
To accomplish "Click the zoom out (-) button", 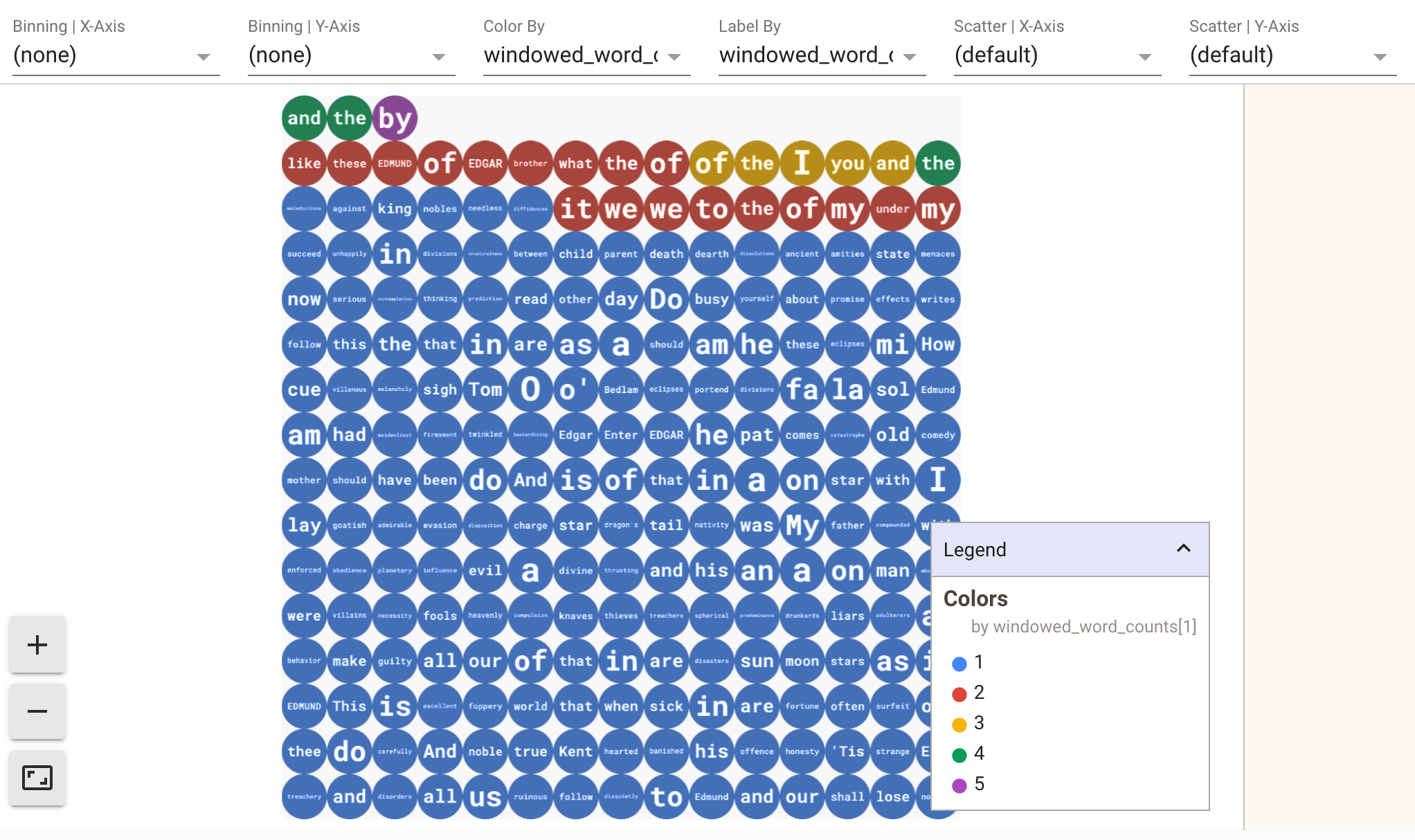I will [37, 710].
